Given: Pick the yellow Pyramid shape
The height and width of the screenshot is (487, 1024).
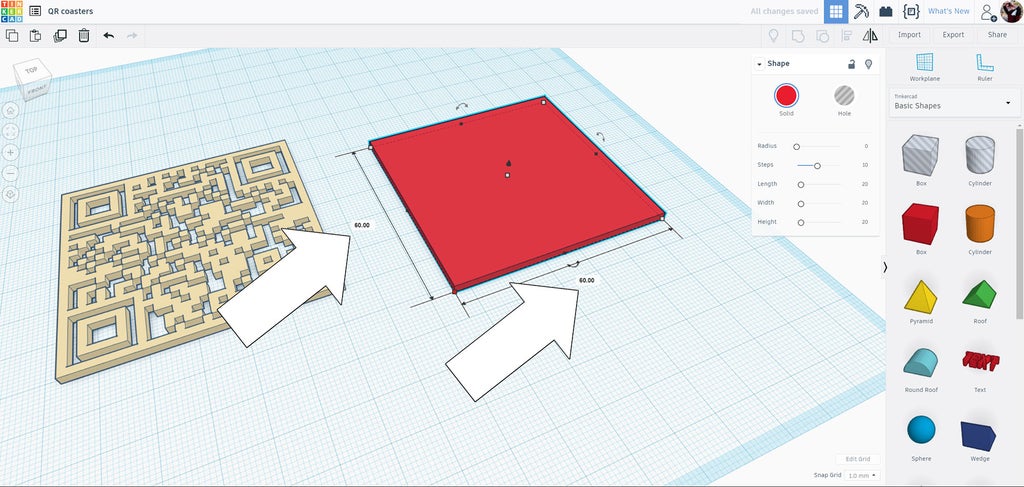Looking at the screenshot, I should click(921, 297).
